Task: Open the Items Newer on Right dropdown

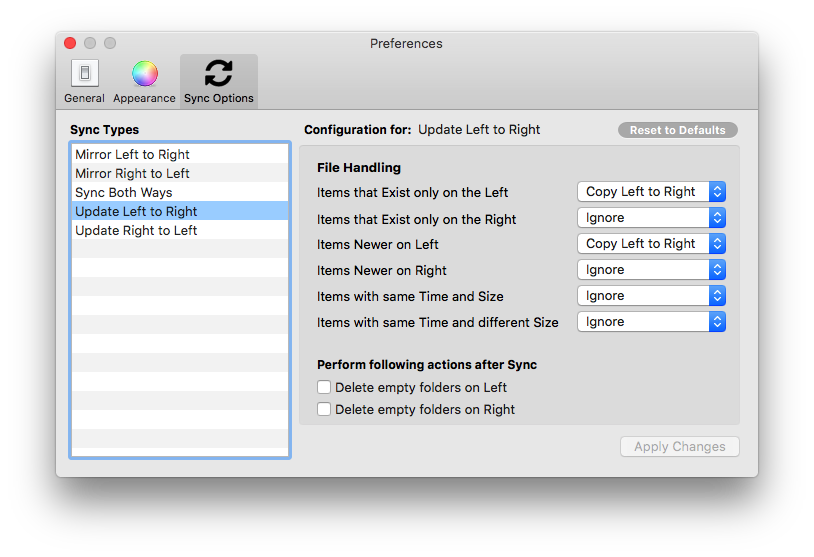Action: (651, 270)
